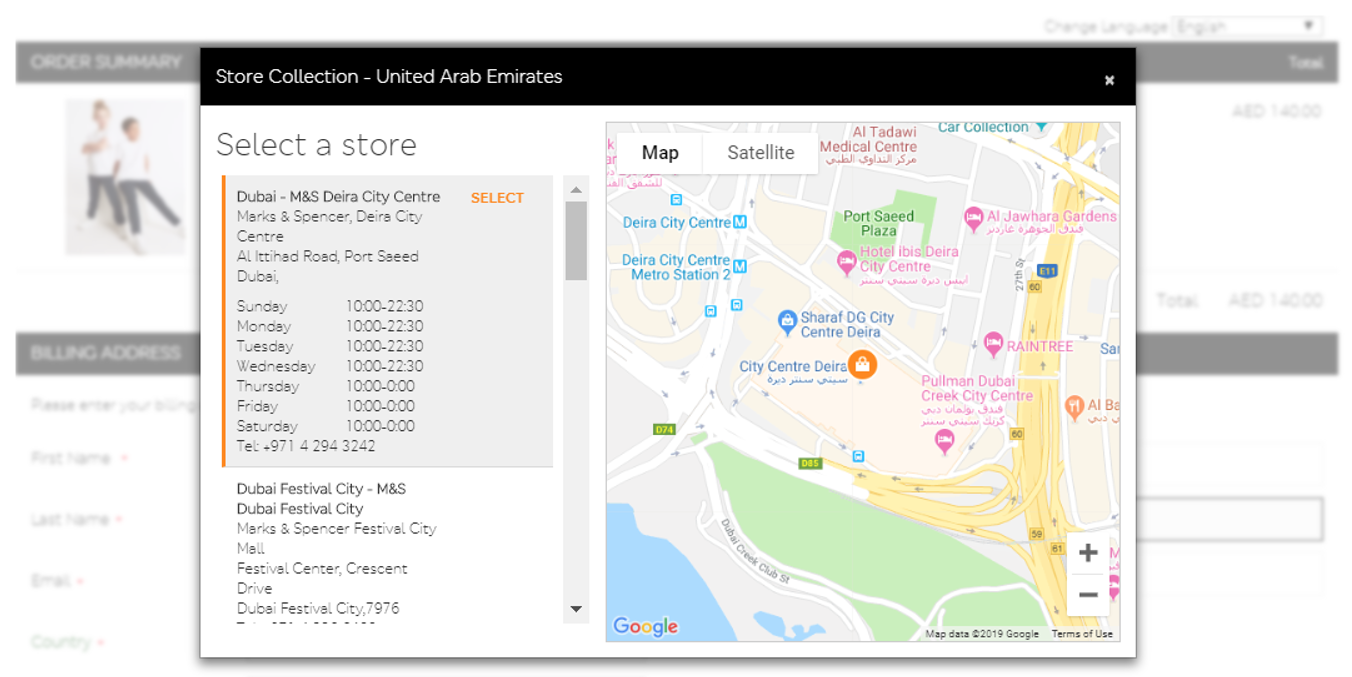Click the D74 road sign on map
Screen dimensions: 1352x677
(664, 429)
